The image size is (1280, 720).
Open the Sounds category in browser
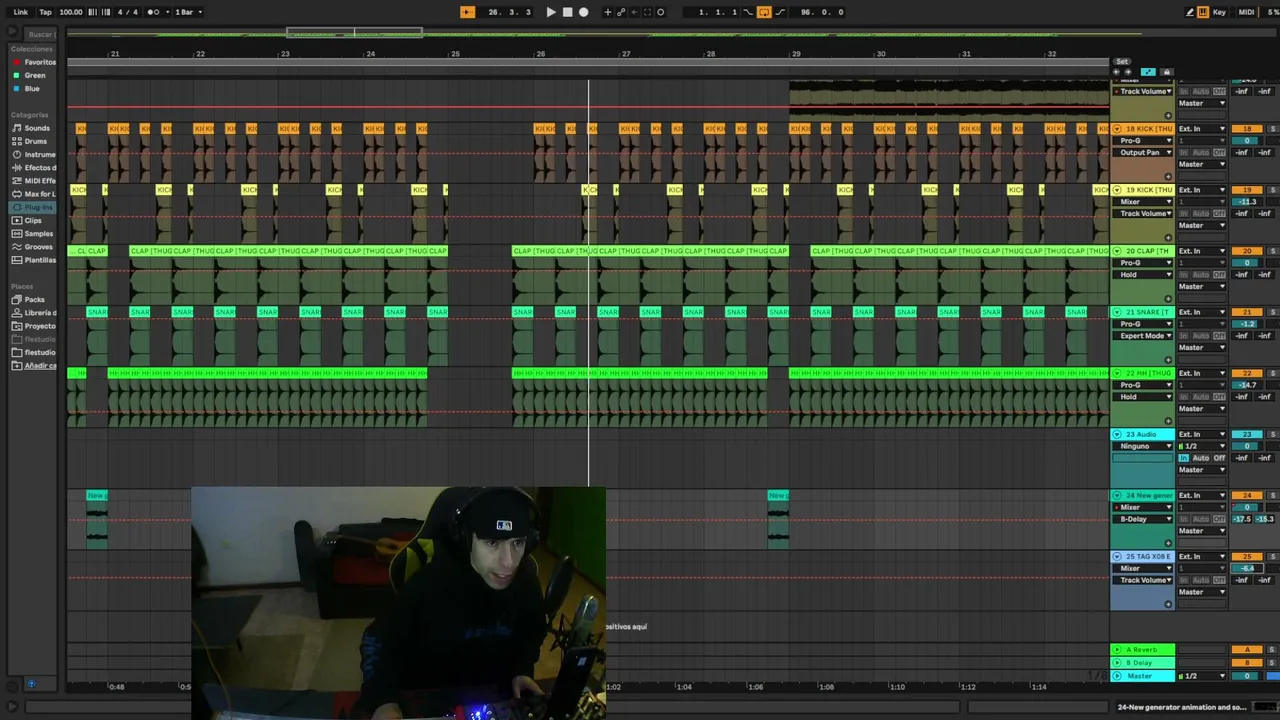point(37,128)
